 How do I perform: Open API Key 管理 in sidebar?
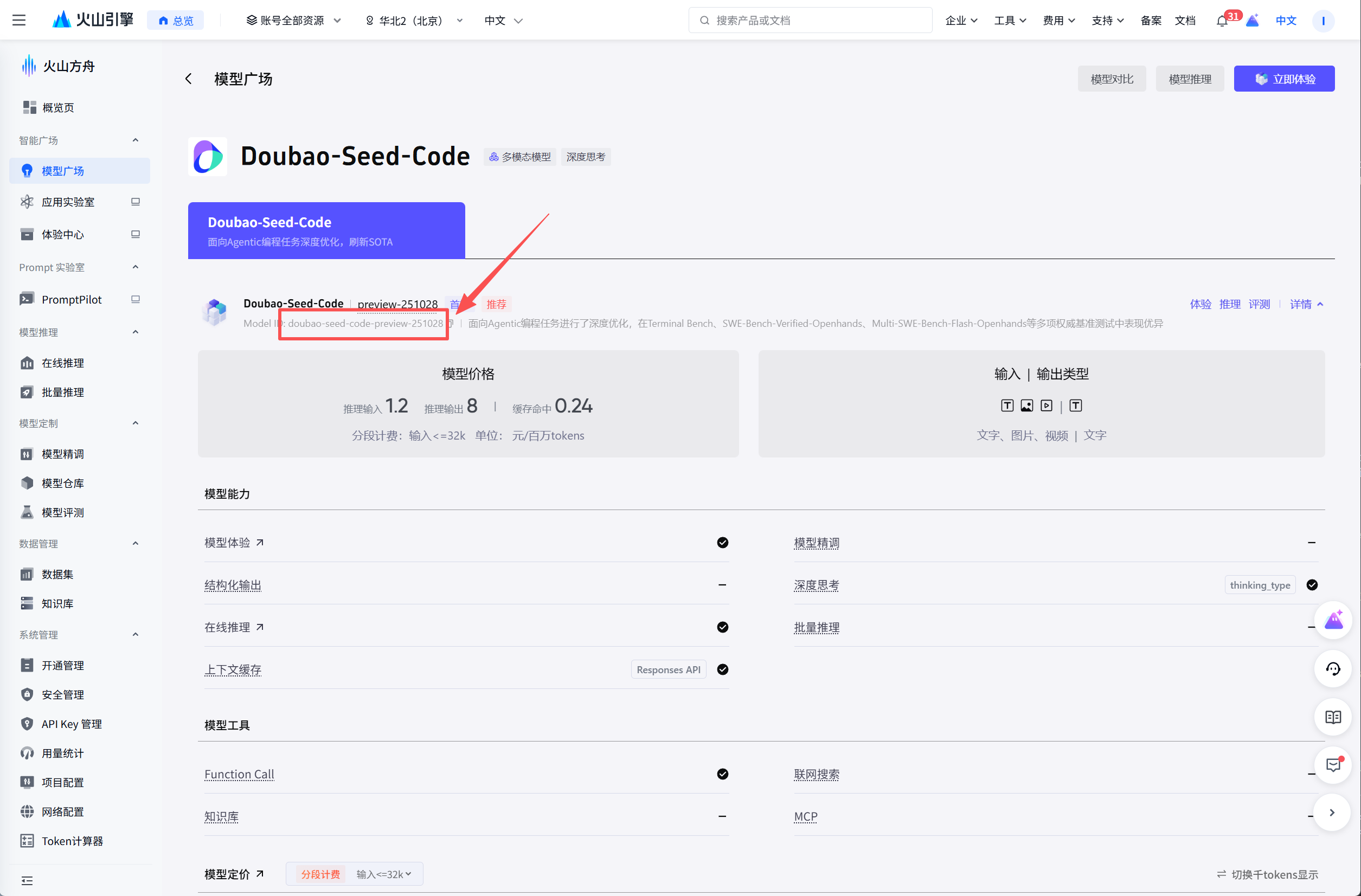(72, 724)
